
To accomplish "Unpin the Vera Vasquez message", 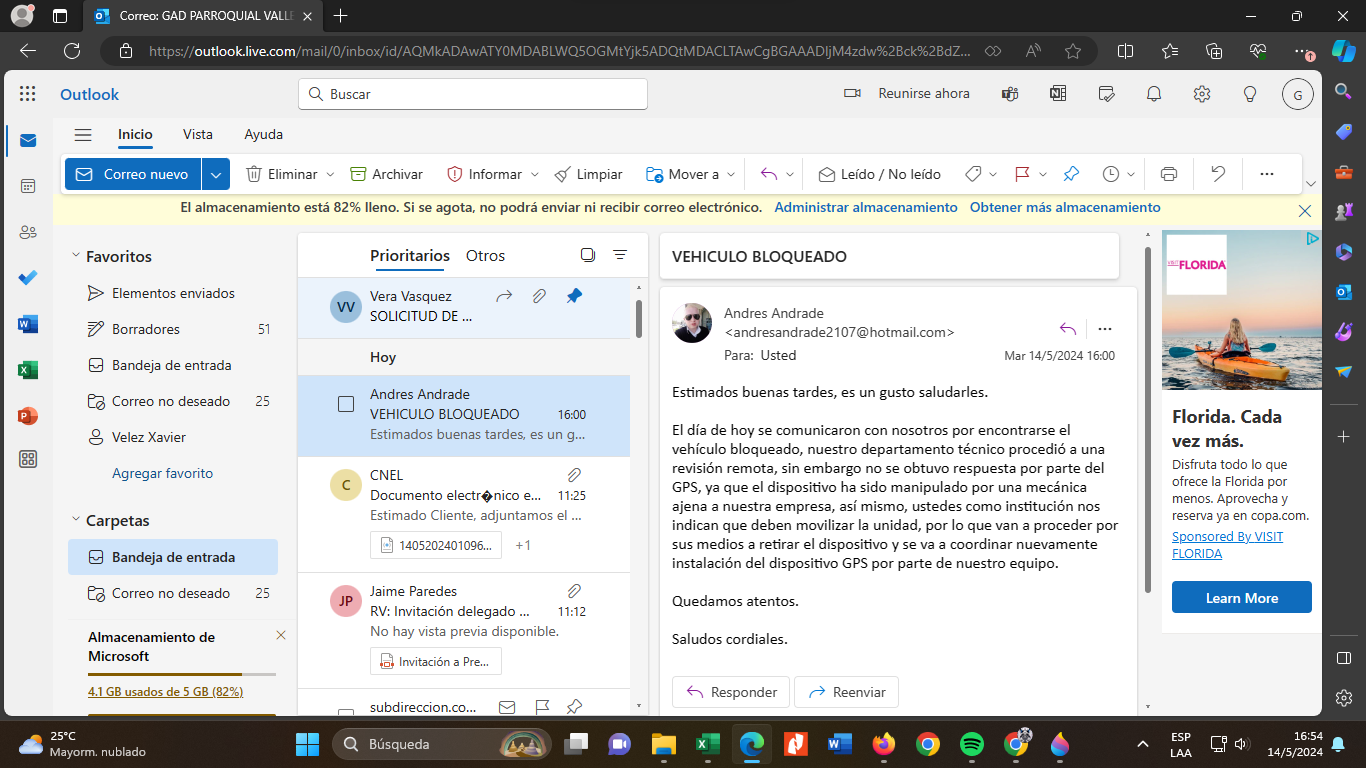I will [x=574, y=296].
